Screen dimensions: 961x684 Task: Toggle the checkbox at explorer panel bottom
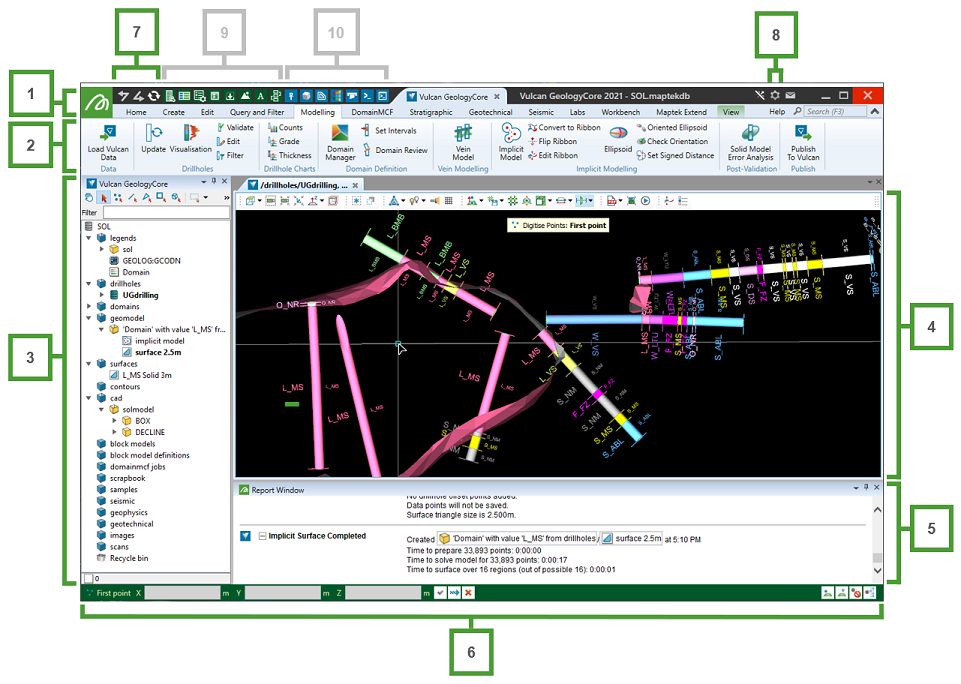click(88, 578)
